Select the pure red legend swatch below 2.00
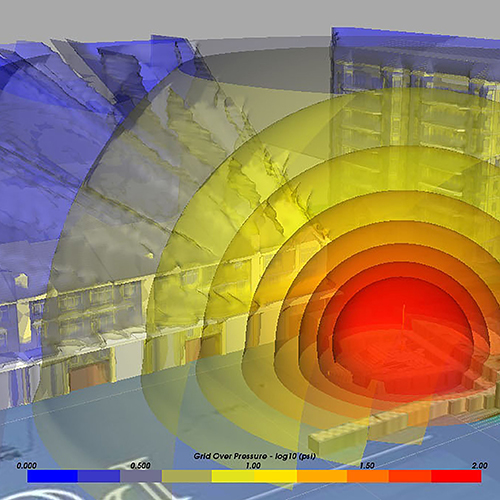This screenshot has width=500, height=500. (x=456, y=476)
